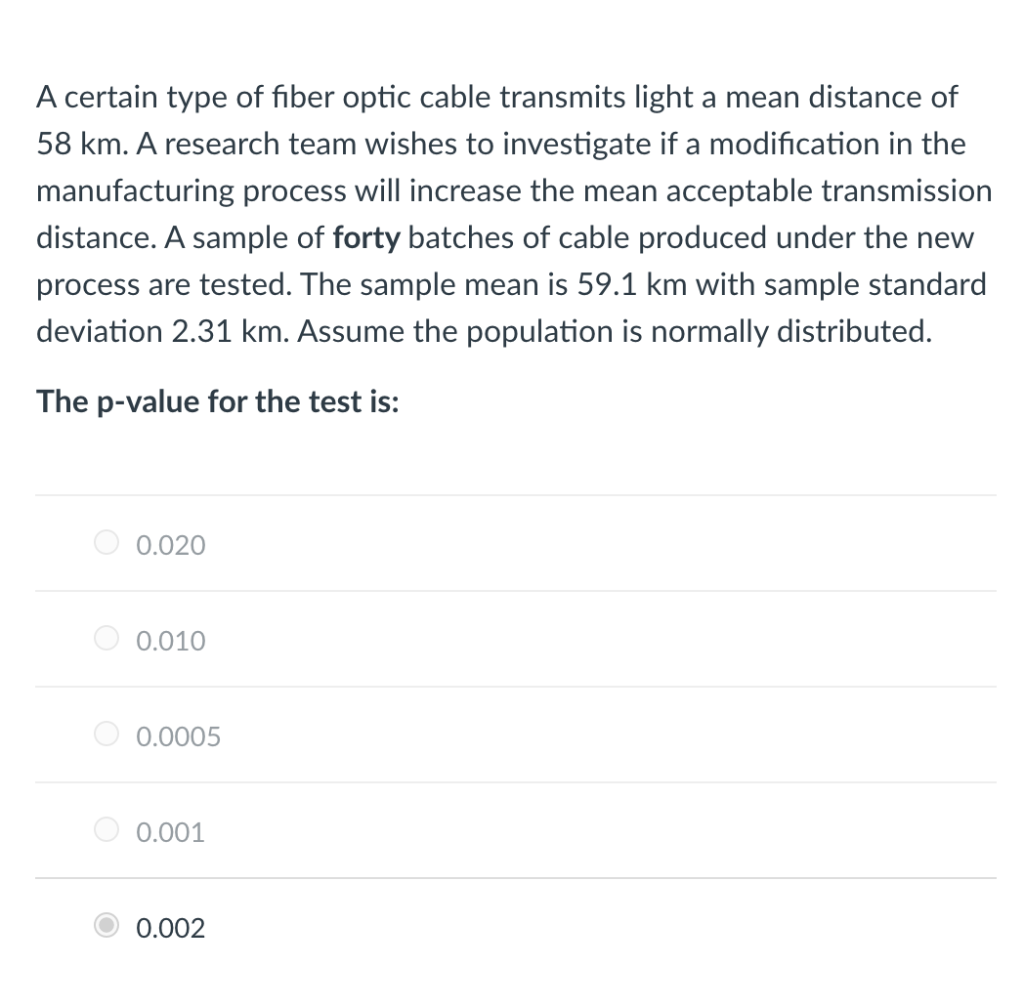The height and width of the screenshot is (1008, 1024).
Task: Click the second answer row
Action: 500,639
